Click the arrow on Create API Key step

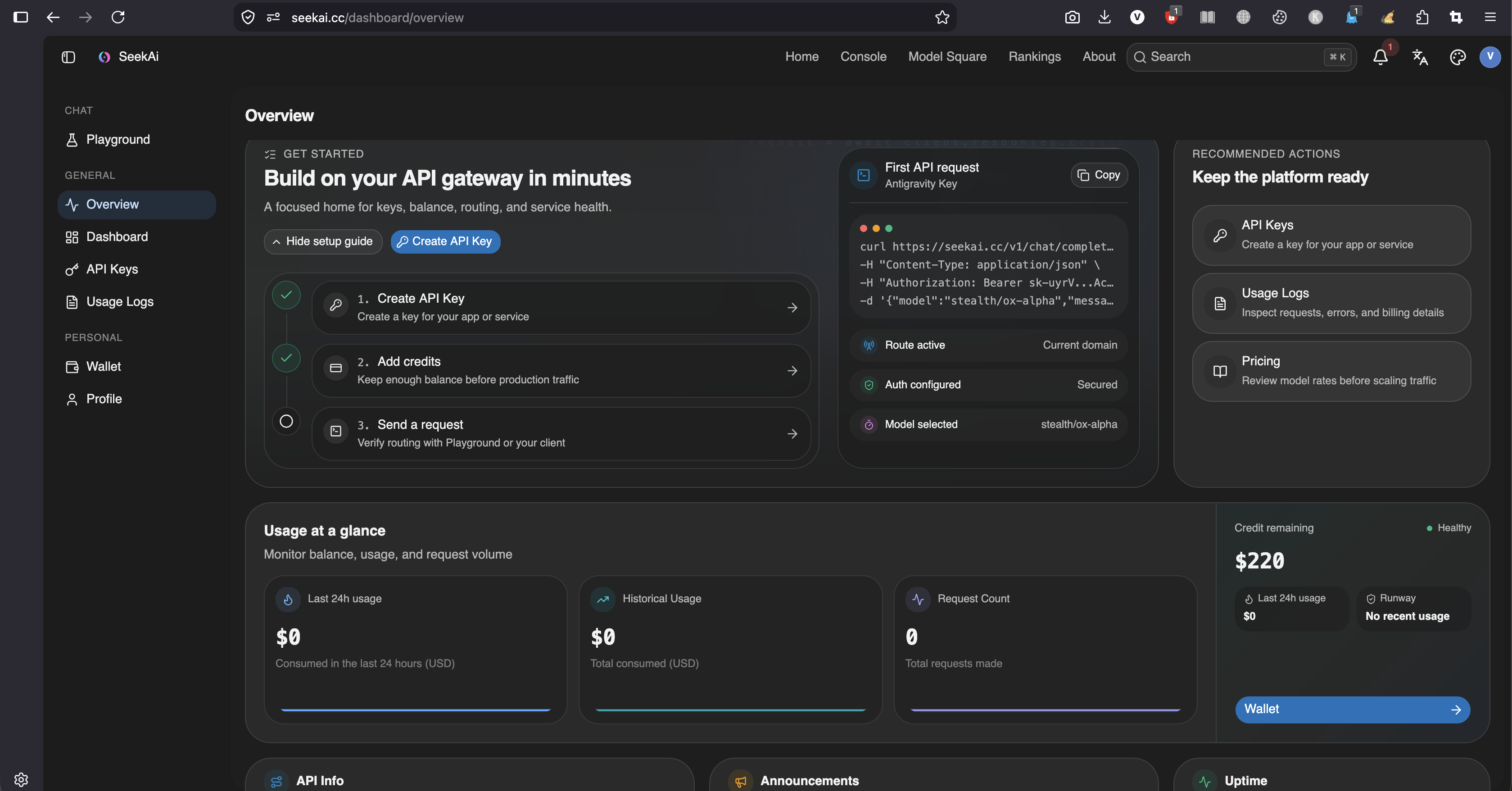tap(792, 308)
